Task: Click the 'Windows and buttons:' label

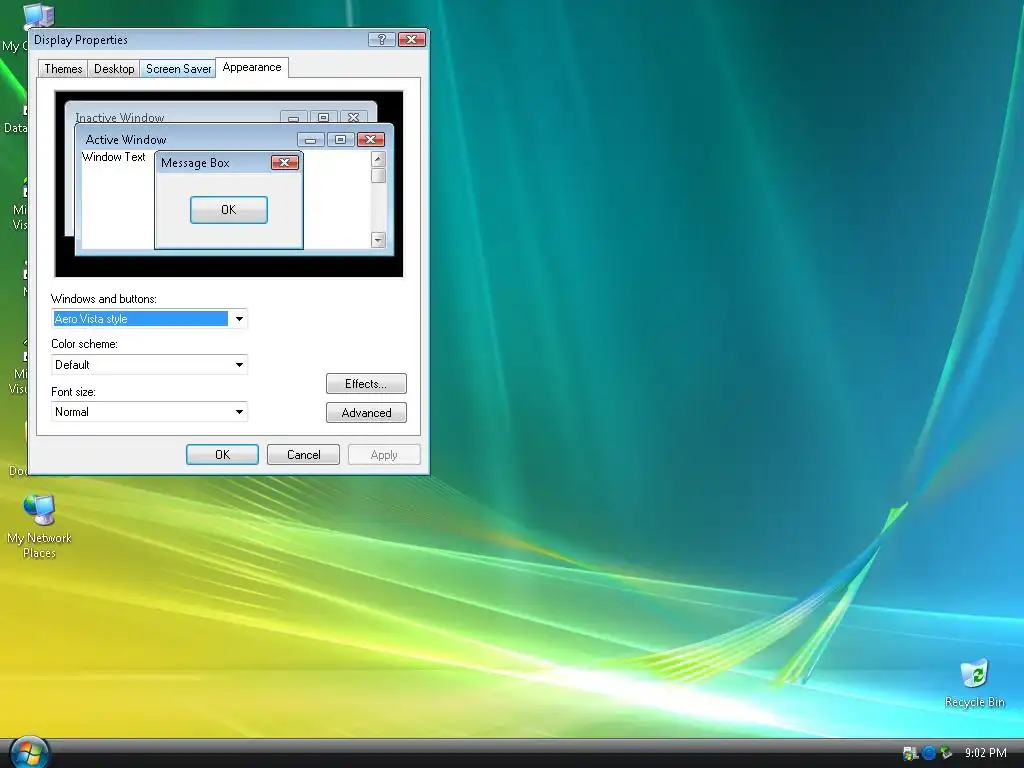Action: coord(104,299)
